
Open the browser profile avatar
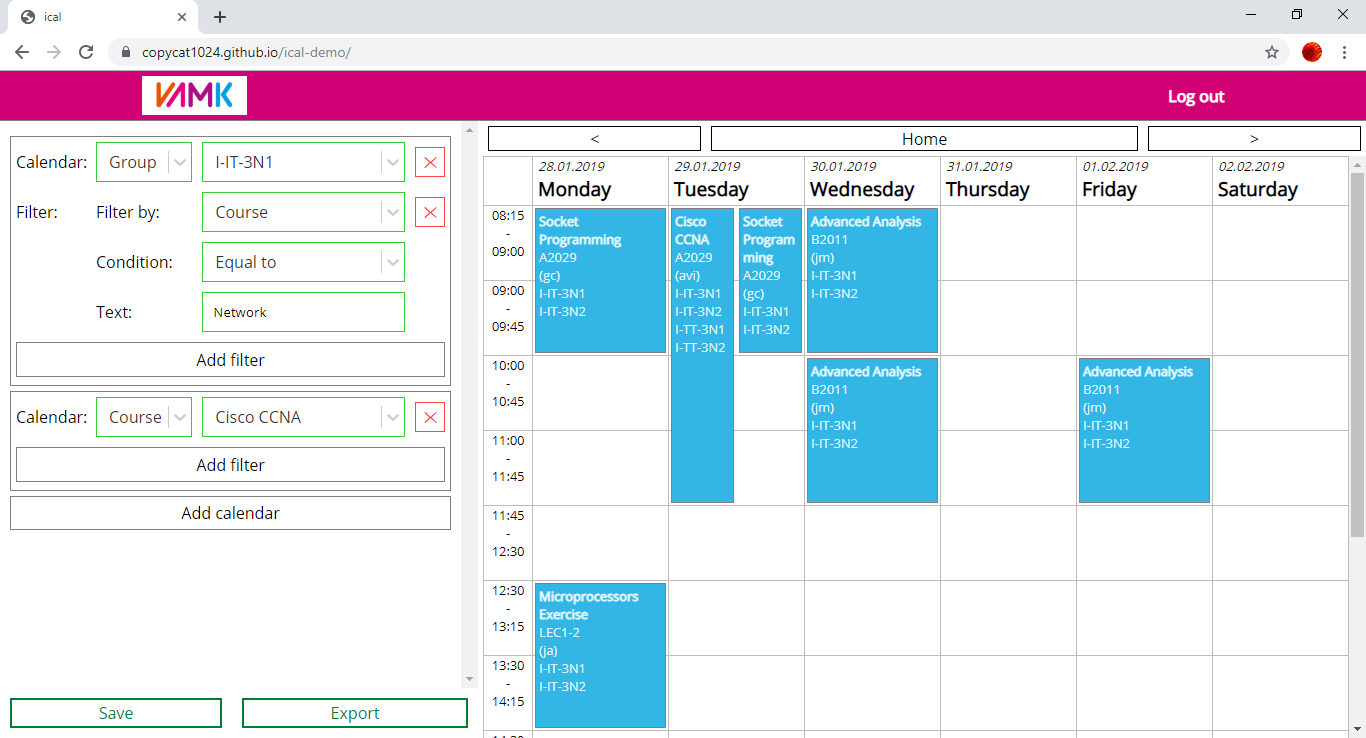click(x=1312, y=52)
